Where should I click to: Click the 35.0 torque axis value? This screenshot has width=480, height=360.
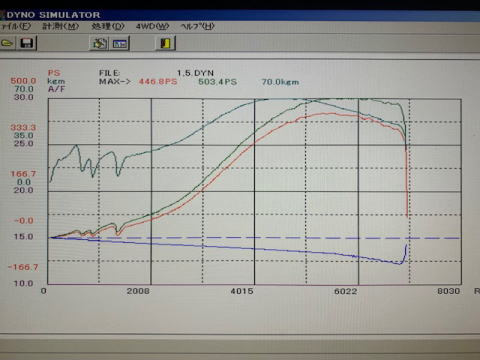click(23, 135)
